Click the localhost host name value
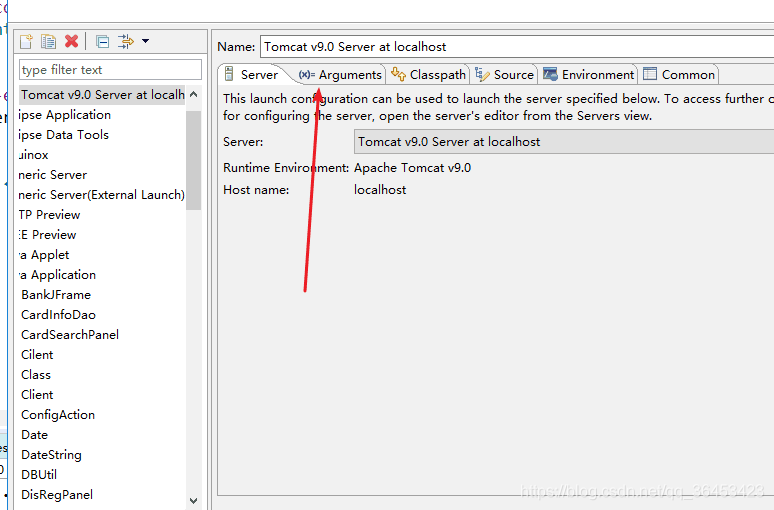Screen dimensions: 774x510 pyautogui.click(x=380, y=190)
